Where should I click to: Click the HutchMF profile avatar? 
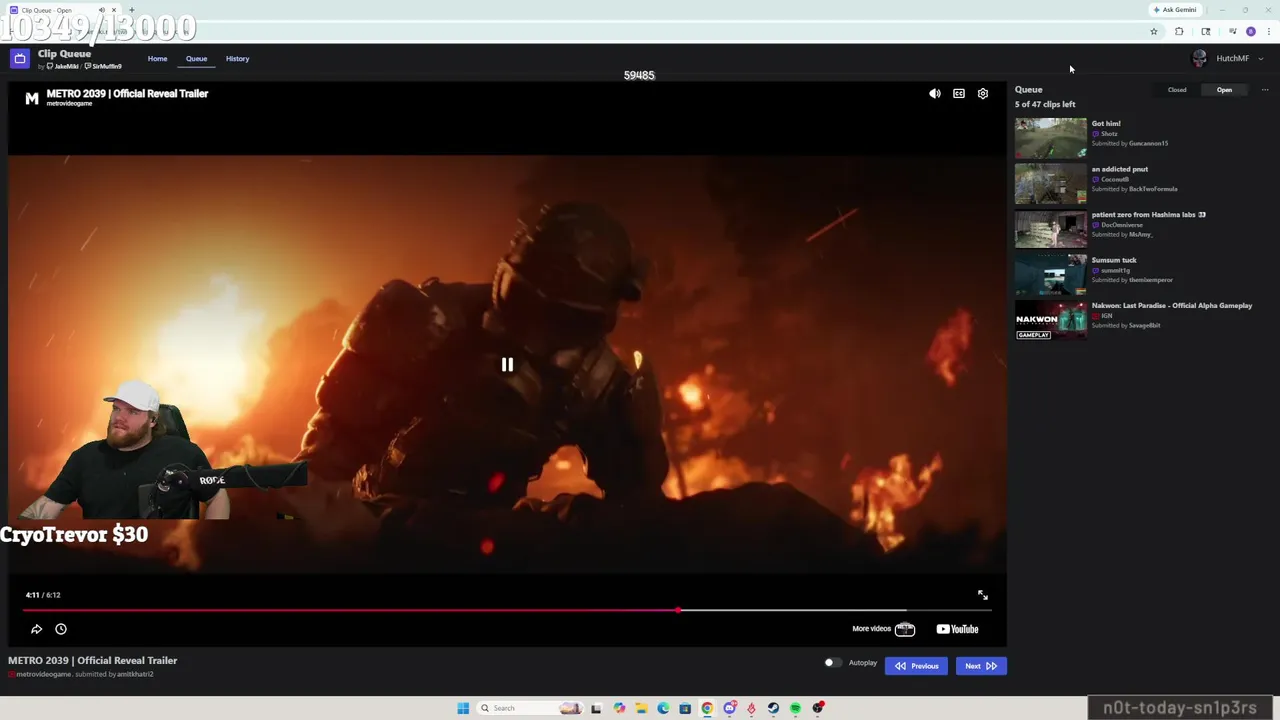point(1200,59)
